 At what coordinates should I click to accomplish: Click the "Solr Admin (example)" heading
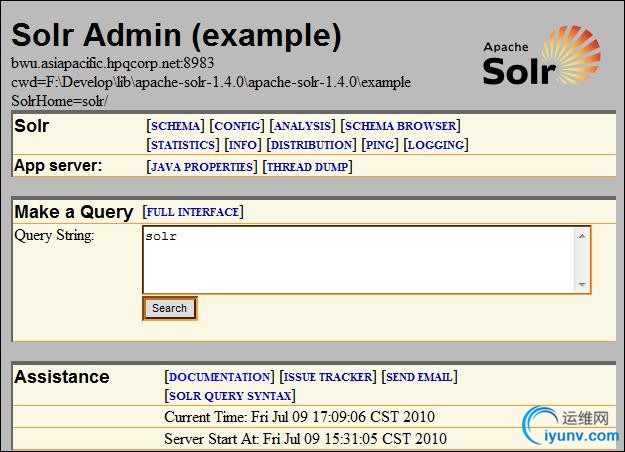pyautogui.click(x=177, y=35)
